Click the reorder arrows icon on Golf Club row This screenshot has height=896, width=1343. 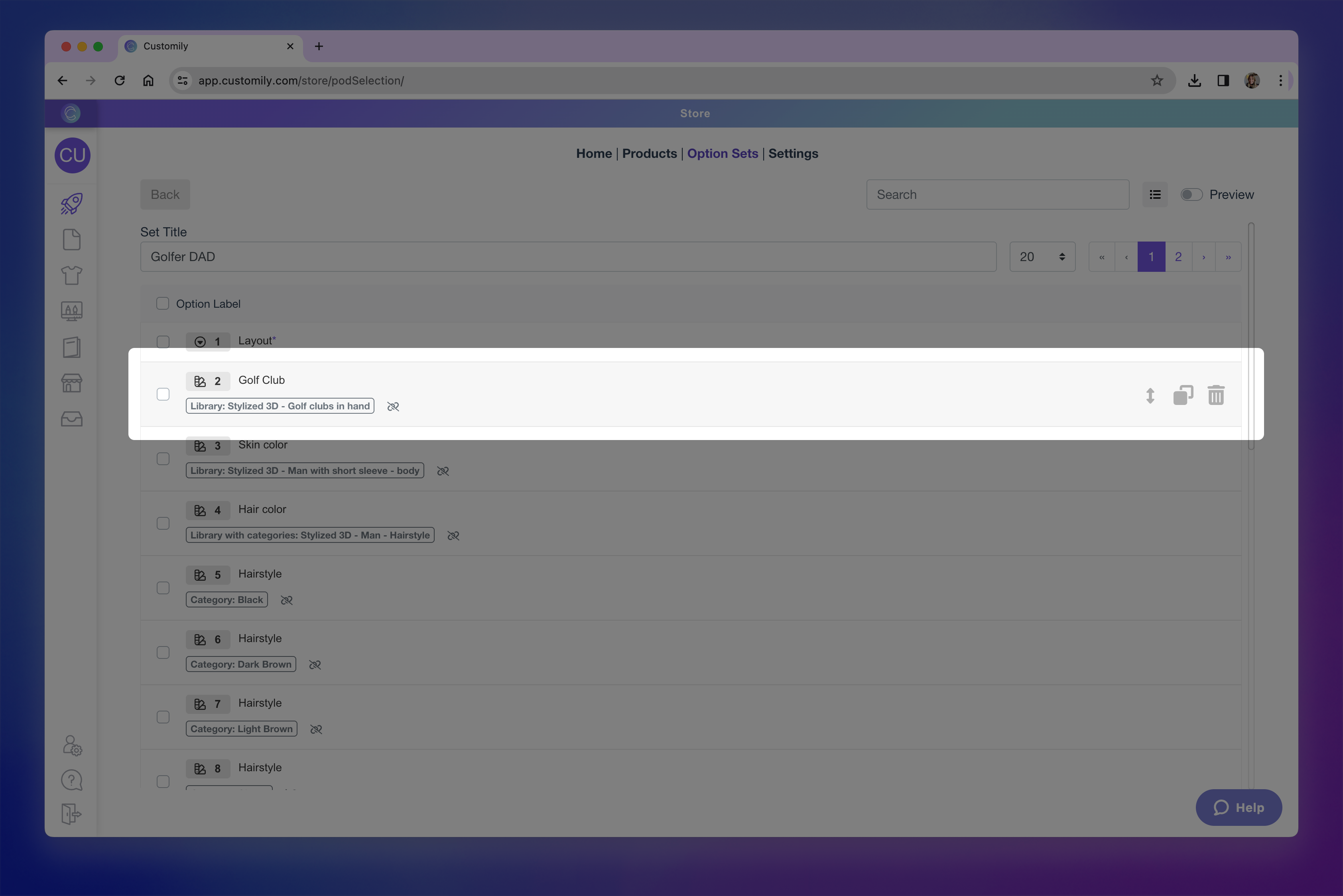pyautogui.click(x=1150, y=395)
